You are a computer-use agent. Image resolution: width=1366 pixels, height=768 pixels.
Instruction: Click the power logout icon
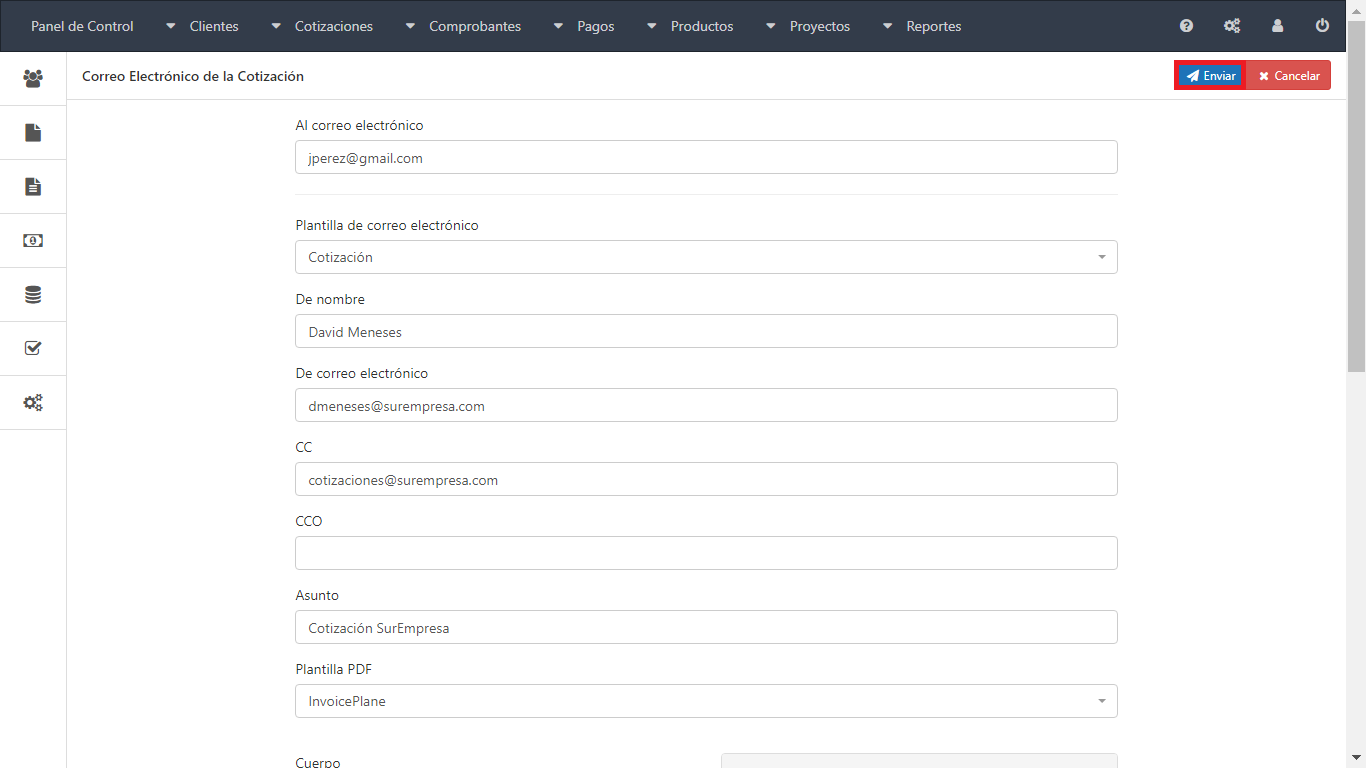coord(1322,26)
